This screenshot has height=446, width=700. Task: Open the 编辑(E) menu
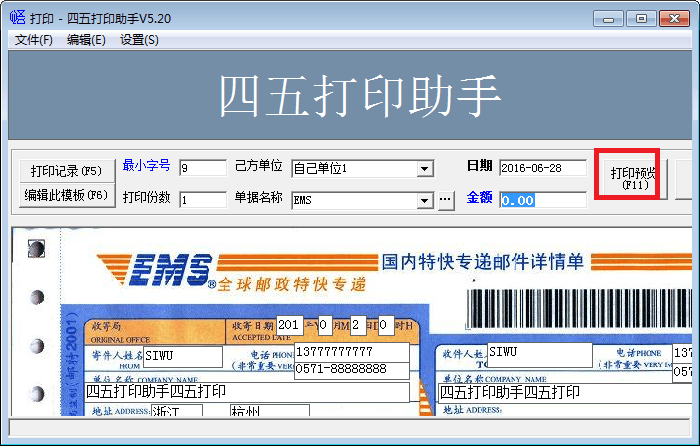[x=86, y=40]
